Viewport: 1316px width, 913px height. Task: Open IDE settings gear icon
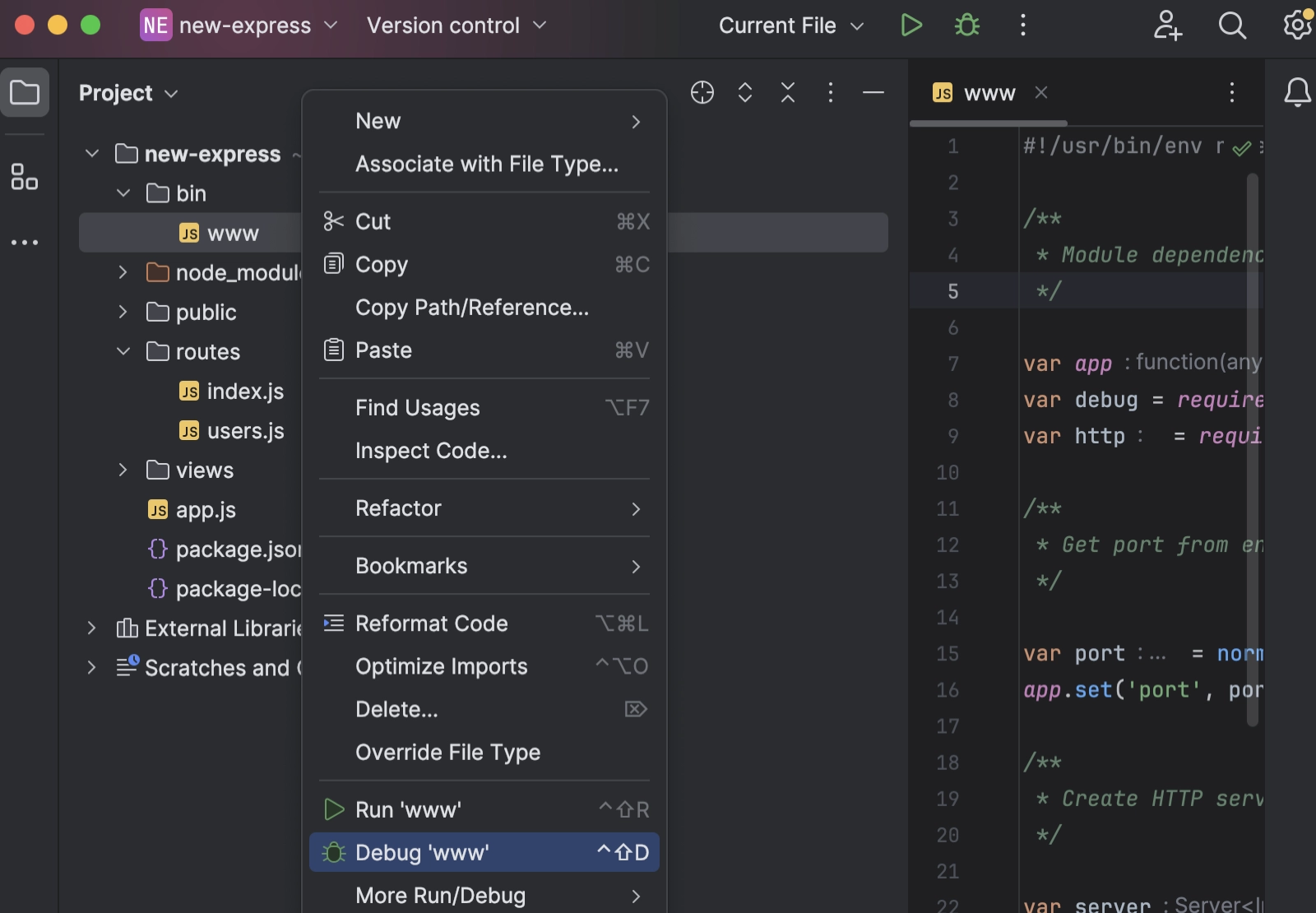click(1298, 25)
